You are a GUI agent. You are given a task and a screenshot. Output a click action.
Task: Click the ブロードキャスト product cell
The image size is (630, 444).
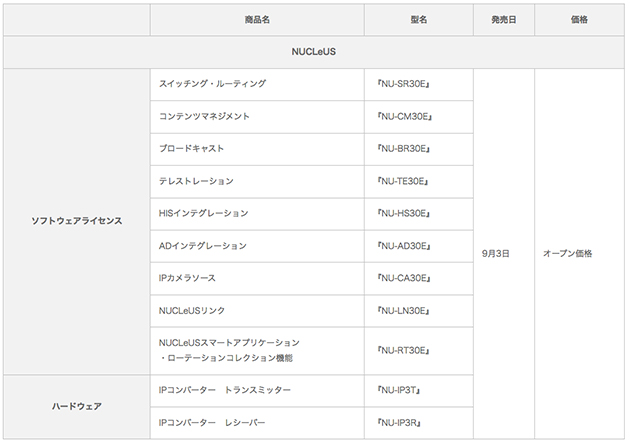(x=191, y=148)
